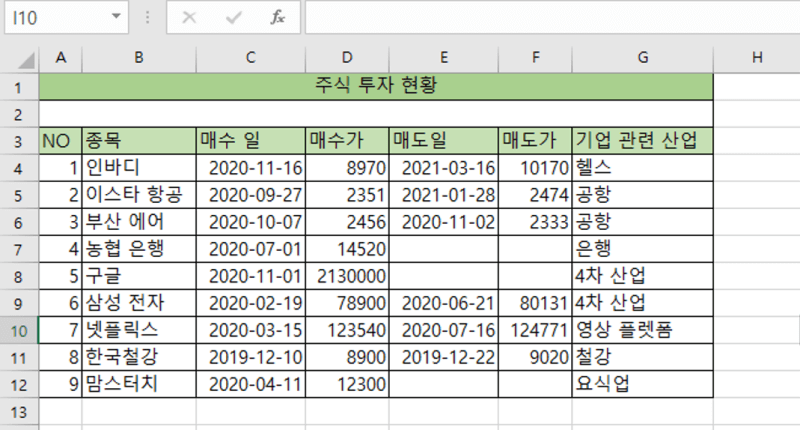Click sell date '2021-01-28'
800x430 pixels.
(x=444, y=195)
